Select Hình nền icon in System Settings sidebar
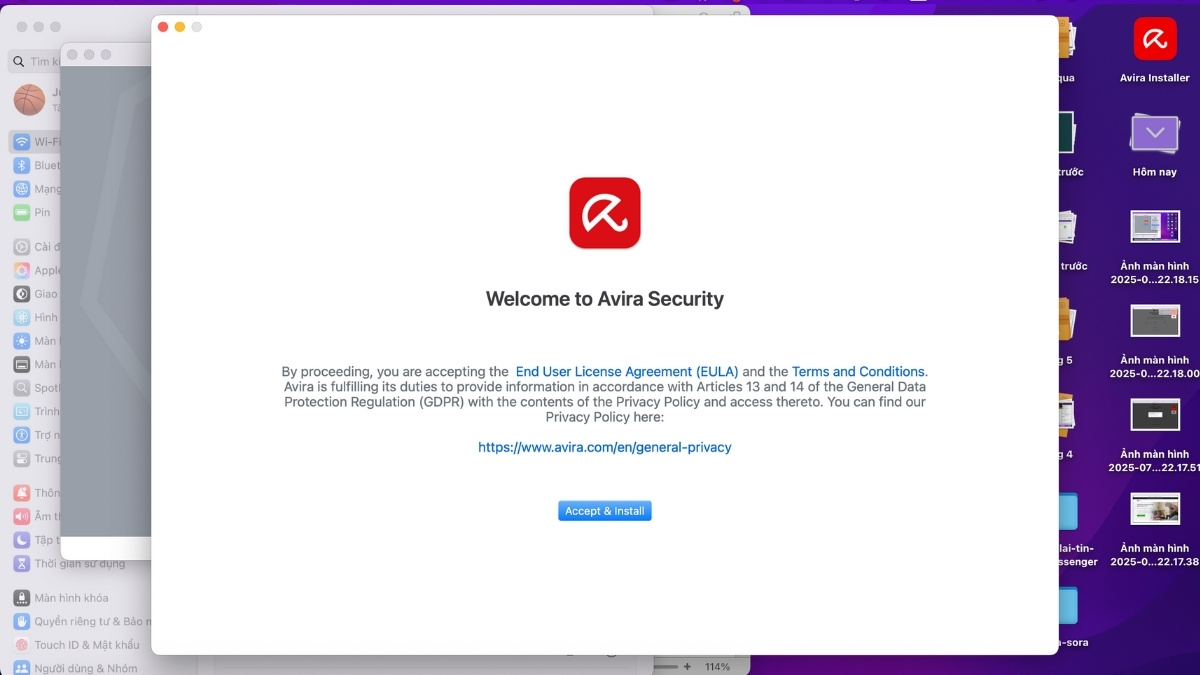 [22, 317]
